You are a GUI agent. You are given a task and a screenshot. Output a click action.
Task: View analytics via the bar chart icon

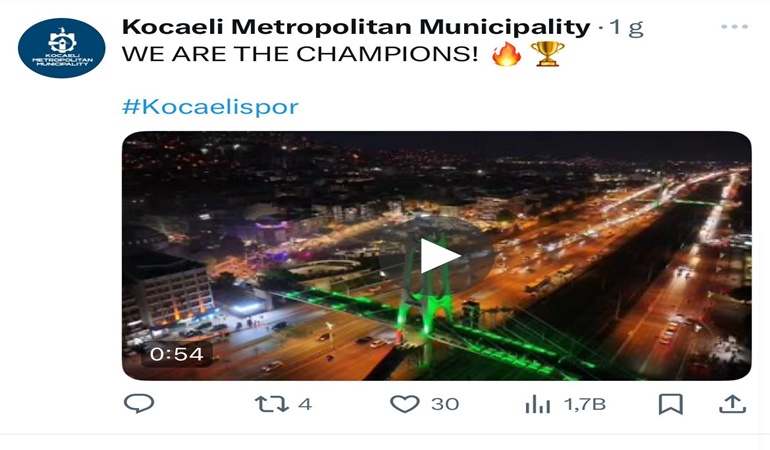(537, 405)
